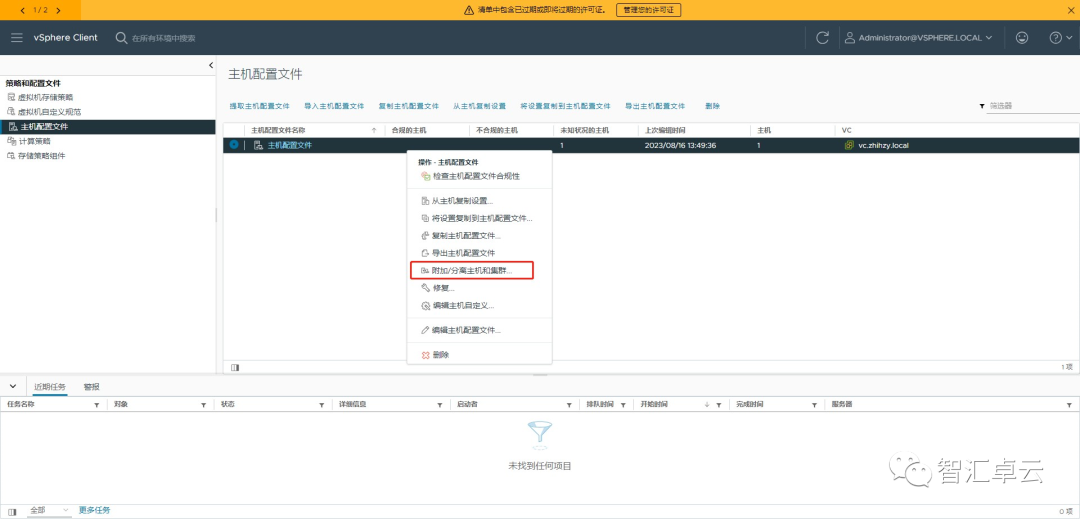Collapse the left navigation sidebar
Viewport: 1080px width, 519px height.
point(211,65)
